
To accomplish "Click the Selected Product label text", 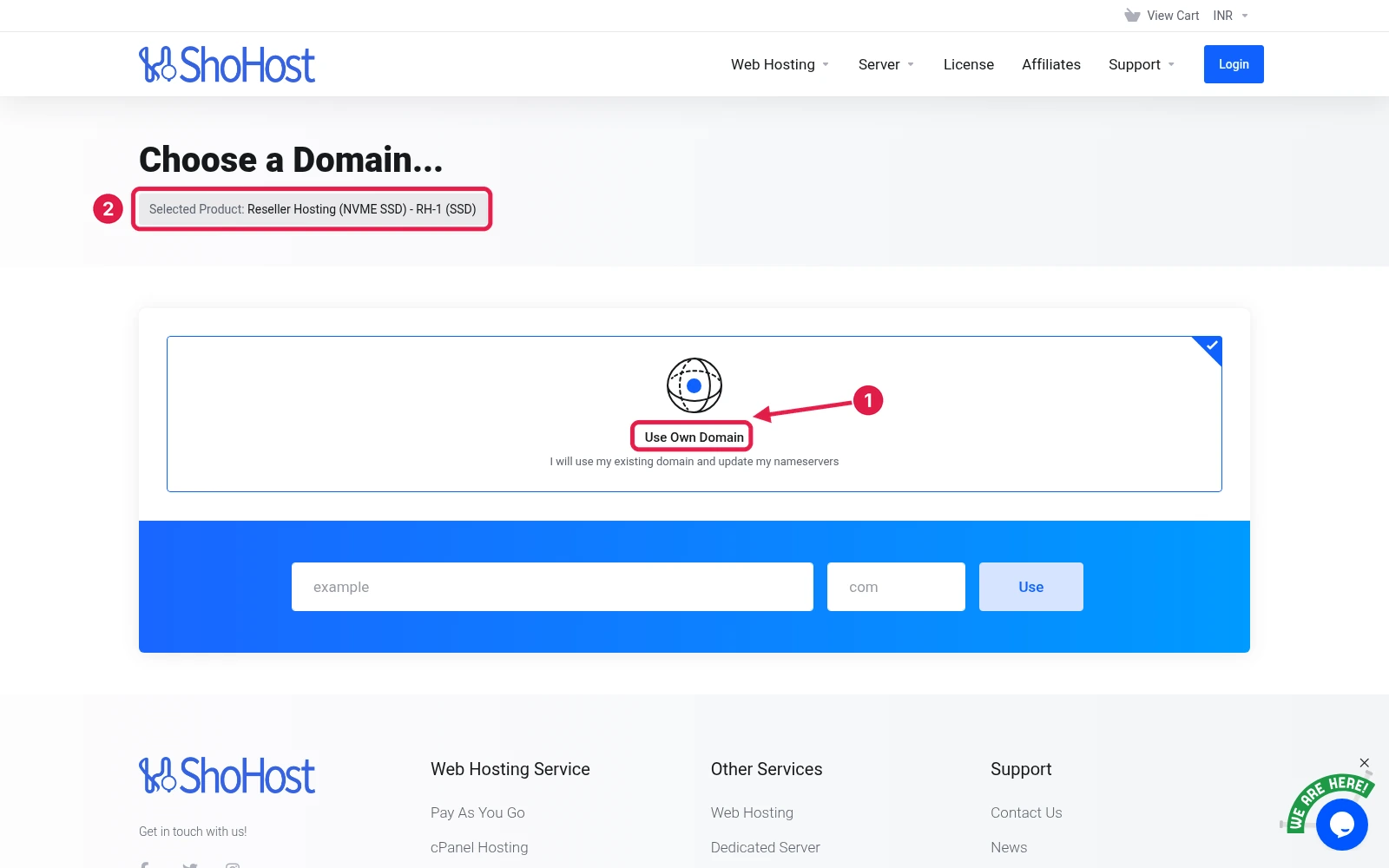I will 313,209.
